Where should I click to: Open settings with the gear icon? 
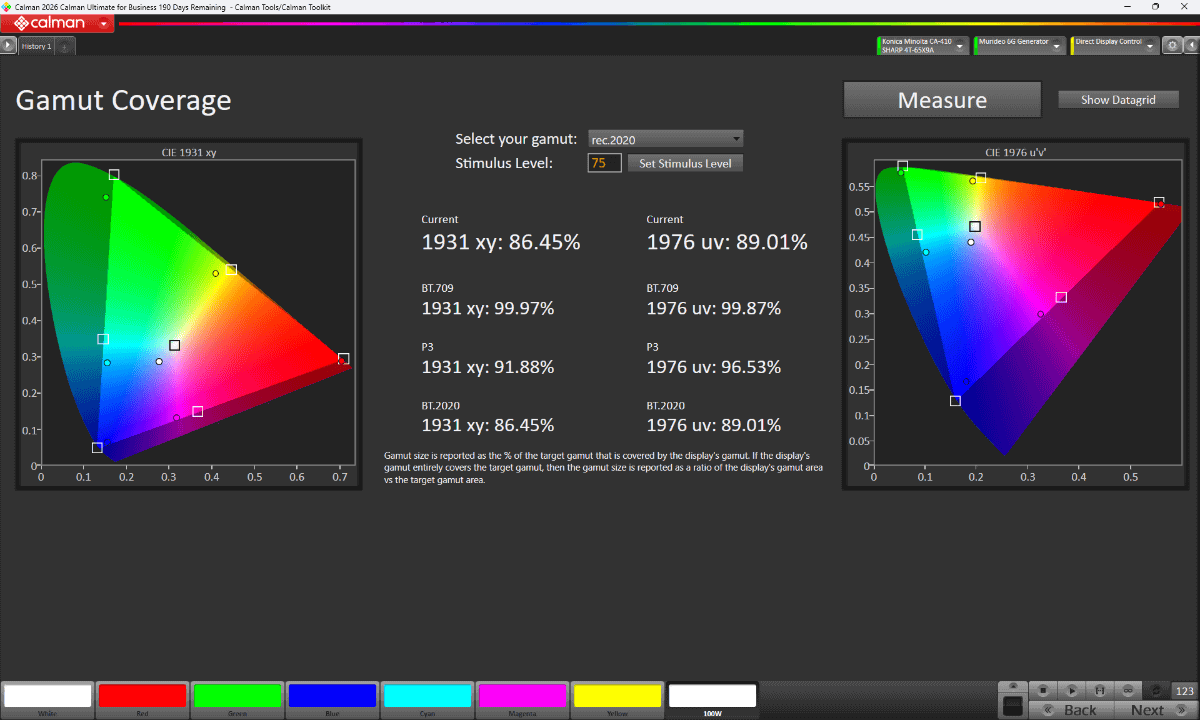pyautogui.click(x=1173, y=45)
